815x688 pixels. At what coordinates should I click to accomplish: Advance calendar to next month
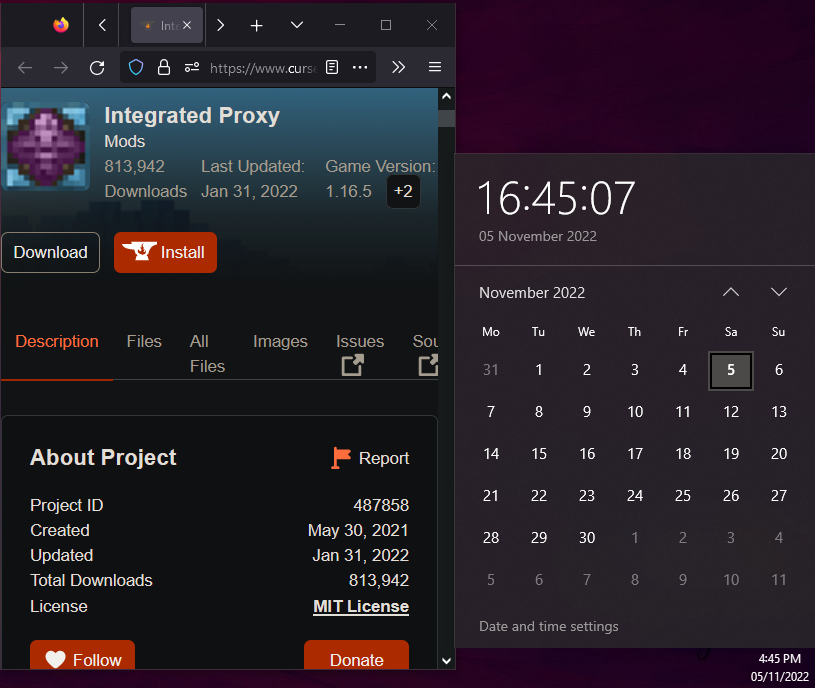(779, 292)
